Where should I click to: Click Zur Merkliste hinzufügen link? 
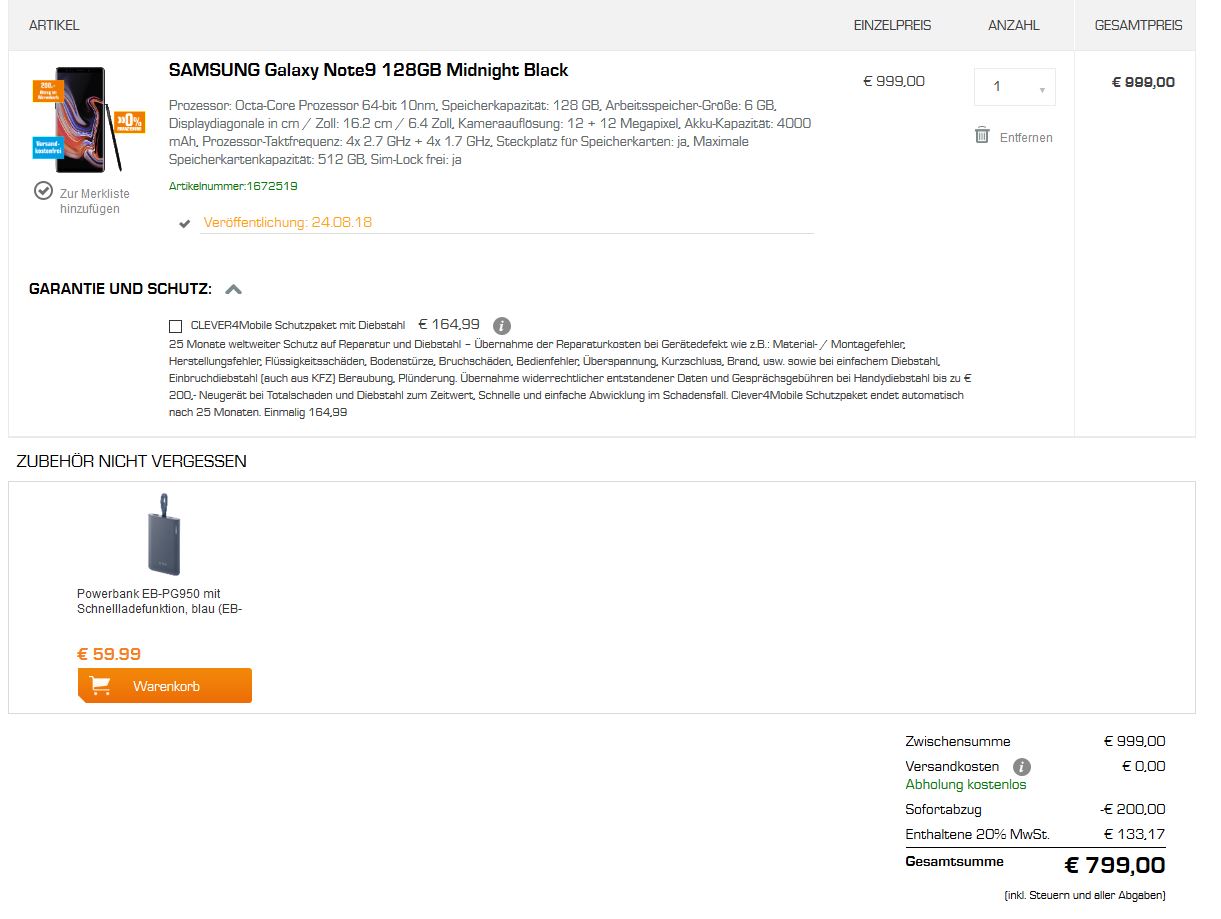click(94, 201)
